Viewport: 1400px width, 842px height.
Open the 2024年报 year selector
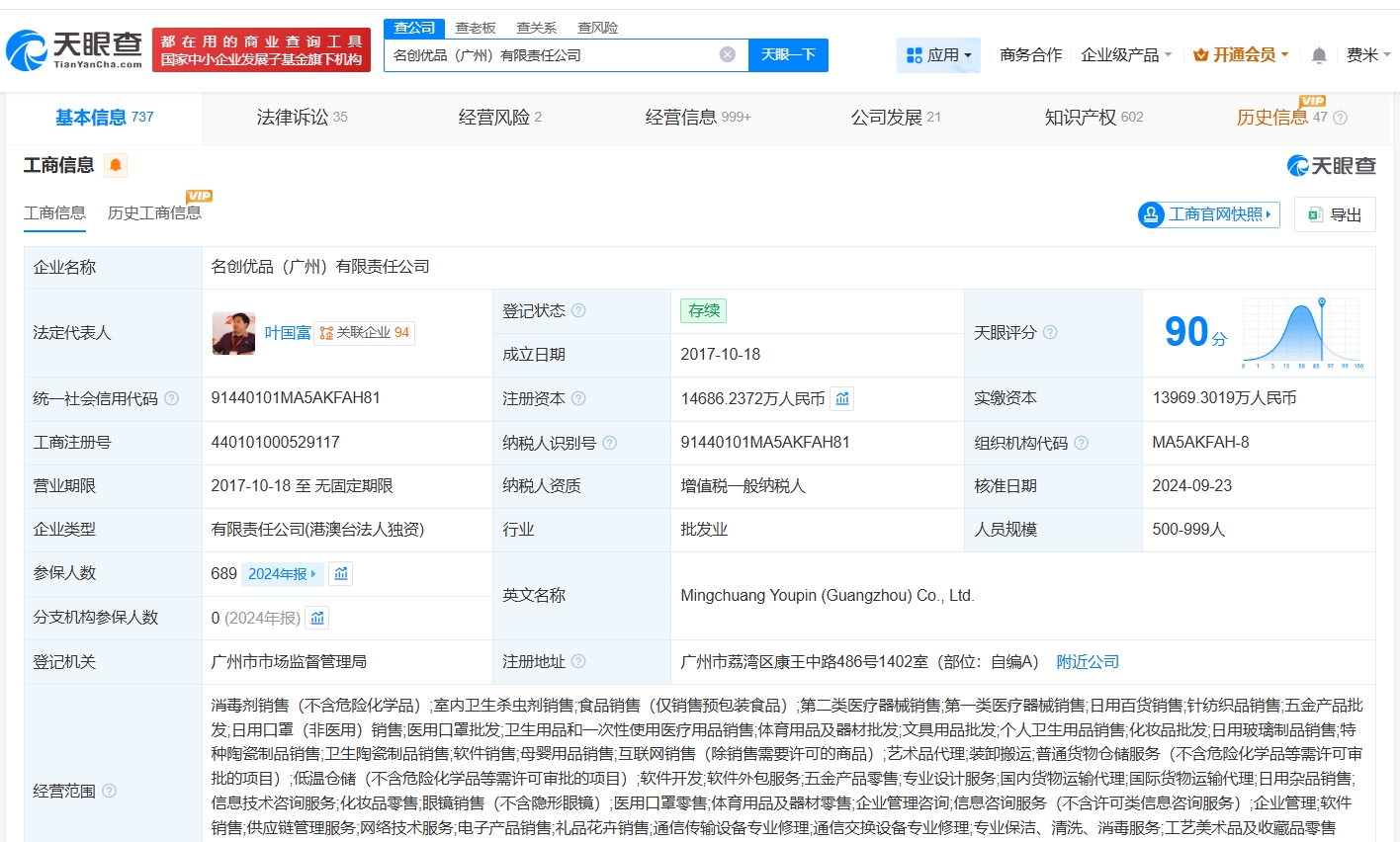282,574
